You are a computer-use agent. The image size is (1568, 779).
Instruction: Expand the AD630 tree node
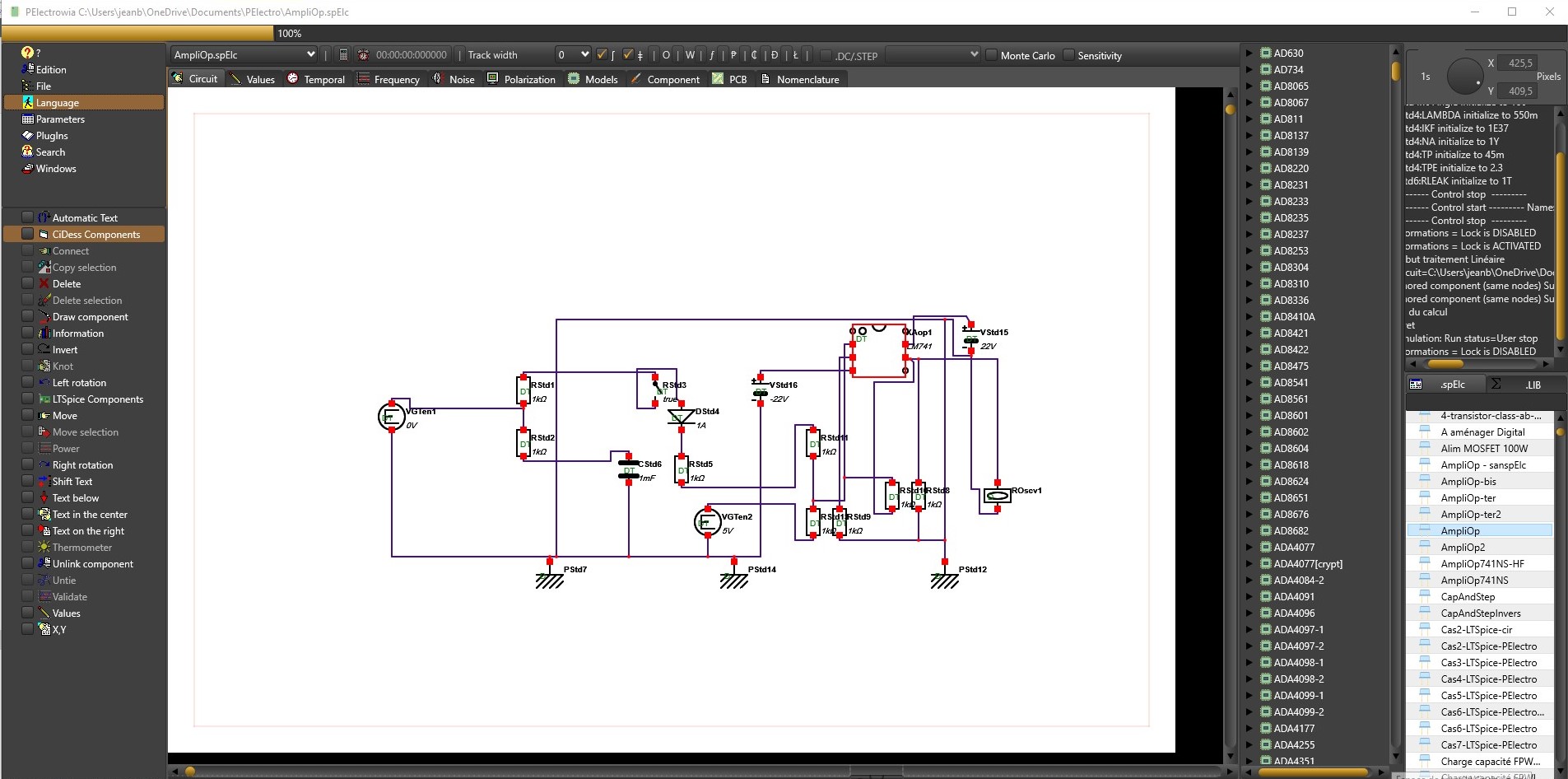point(1249,54)
